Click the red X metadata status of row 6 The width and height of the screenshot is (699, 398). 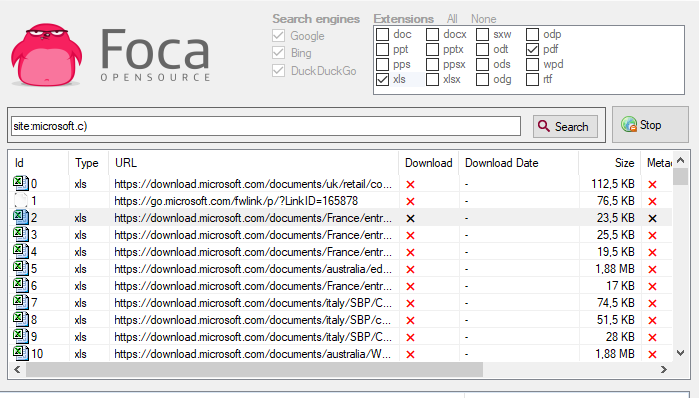coord(653,287)
